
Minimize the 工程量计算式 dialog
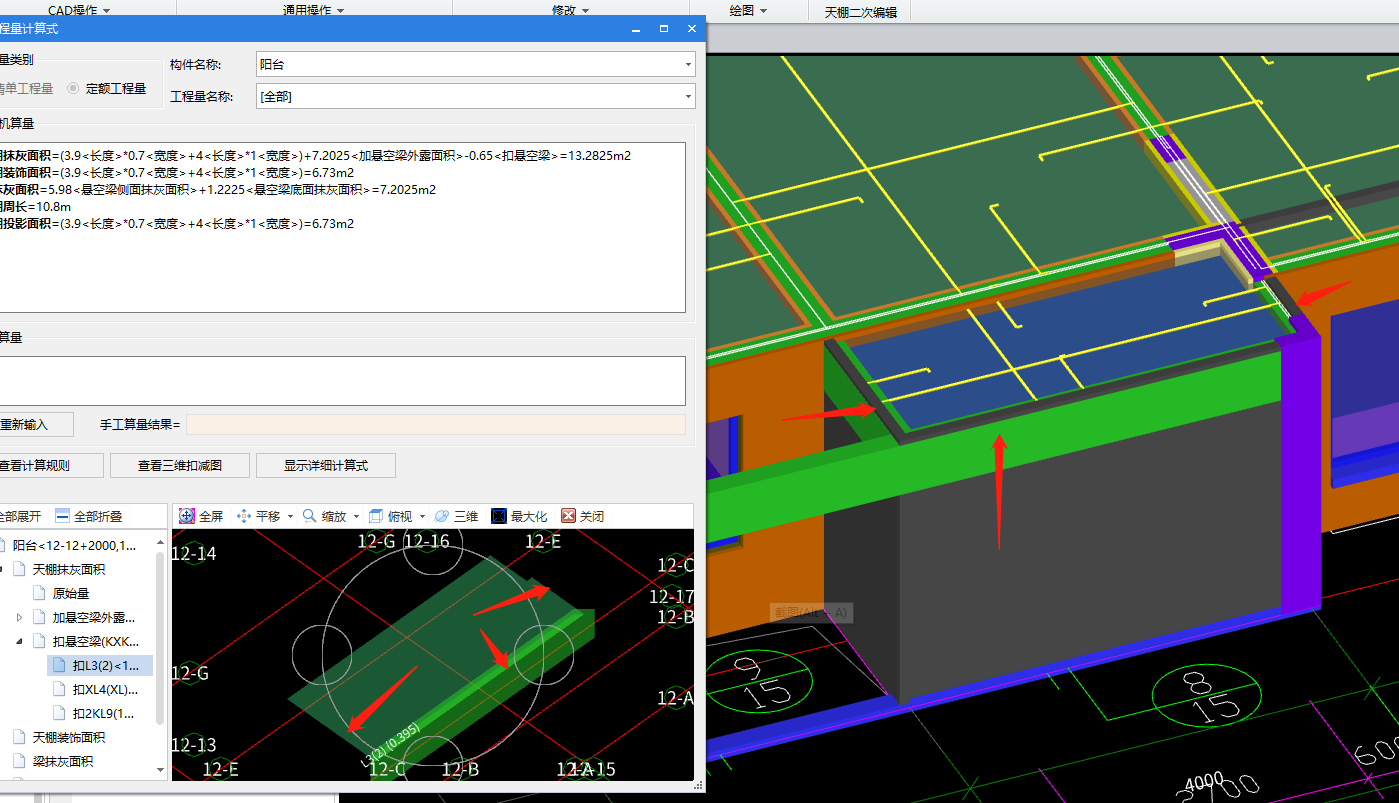click(x=636, y=29)
